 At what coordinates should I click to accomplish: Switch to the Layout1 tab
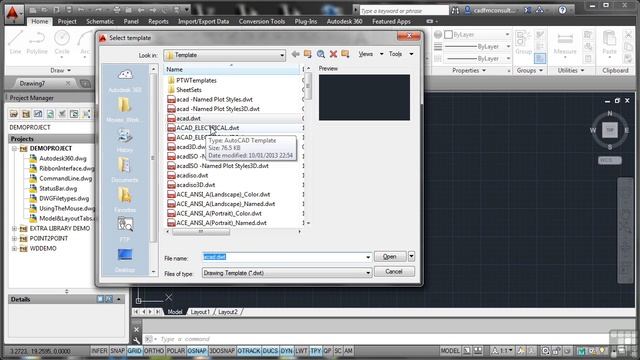click(200, 312)
